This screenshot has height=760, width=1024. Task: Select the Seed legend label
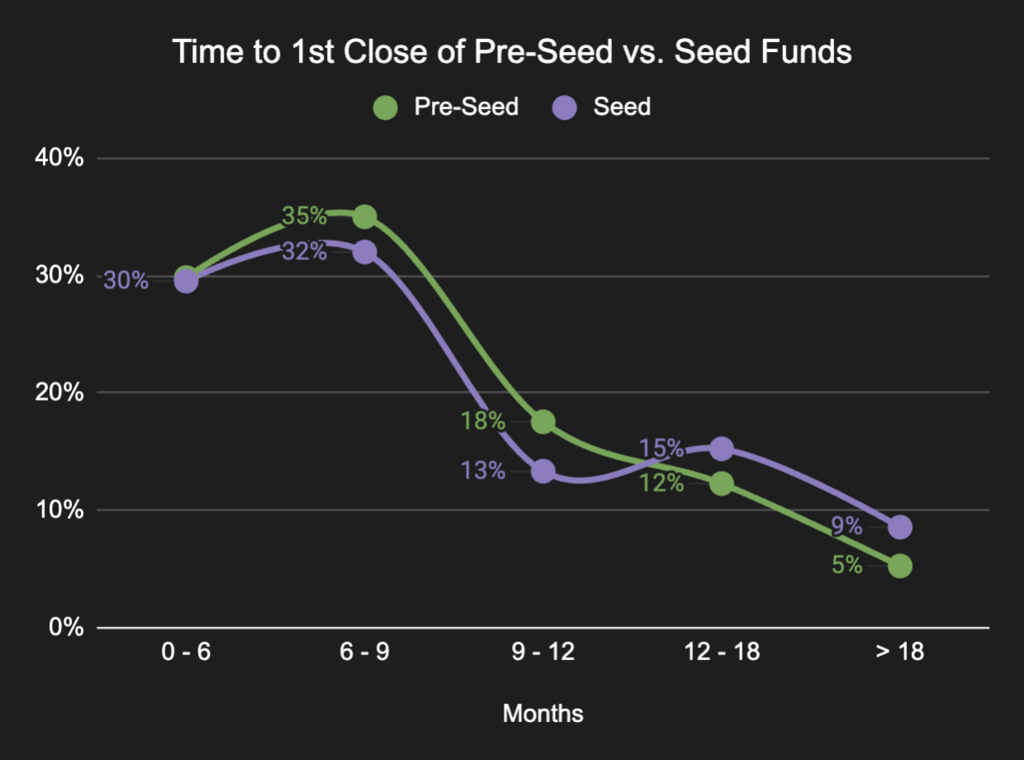tap(622, 107)
